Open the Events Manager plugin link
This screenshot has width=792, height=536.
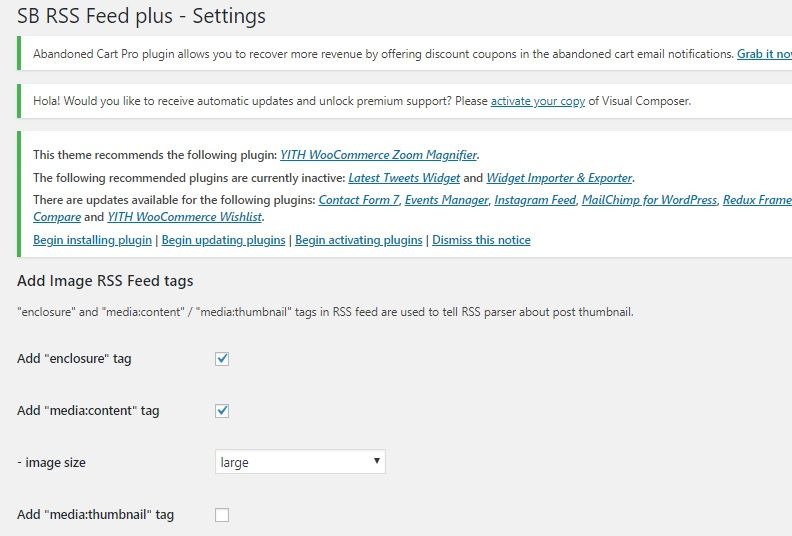(447, 200)
